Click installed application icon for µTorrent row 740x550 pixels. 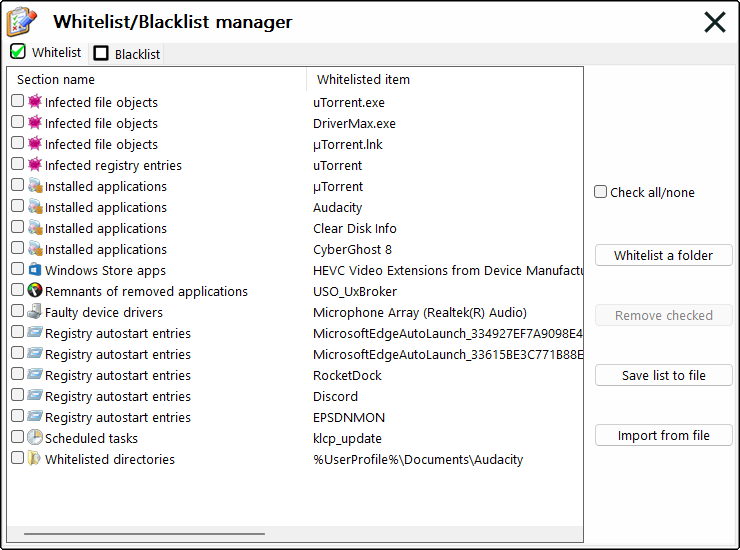[x=34, y=185]
